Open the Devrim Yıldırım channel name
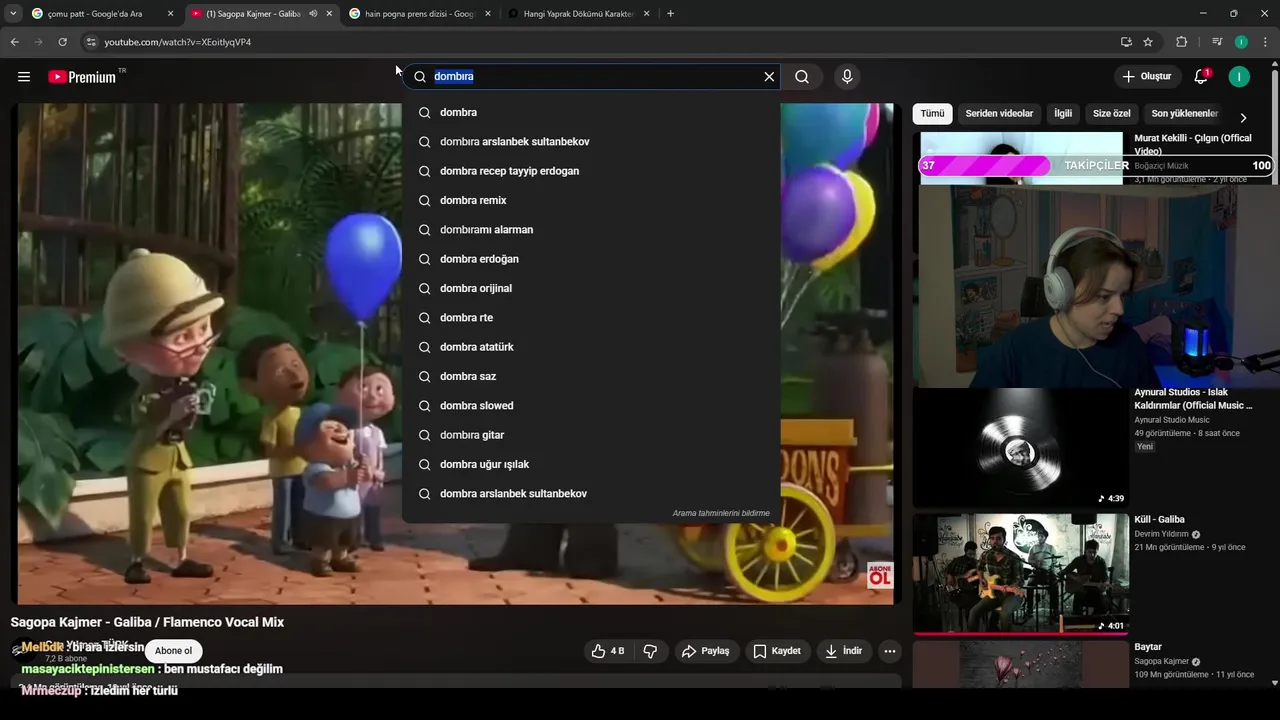The image size is (1280, 720). tap(1161, 534)
